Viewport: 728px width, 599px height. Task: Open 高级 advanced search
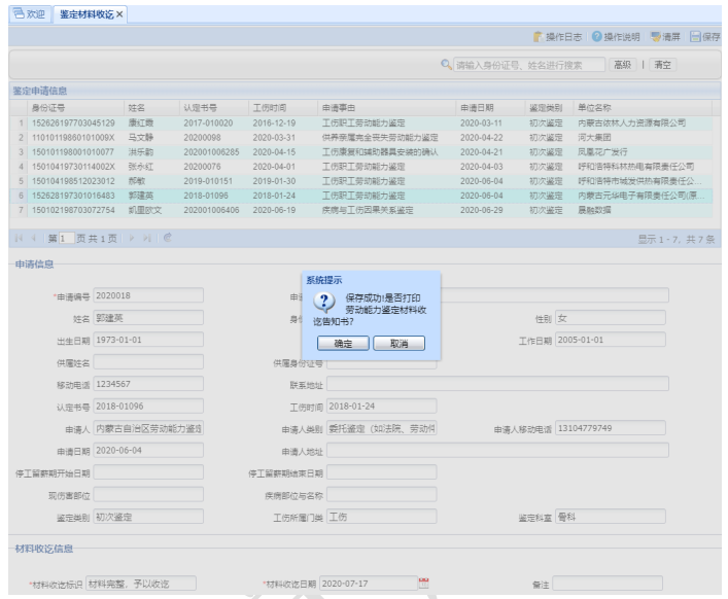click(622, 65)
